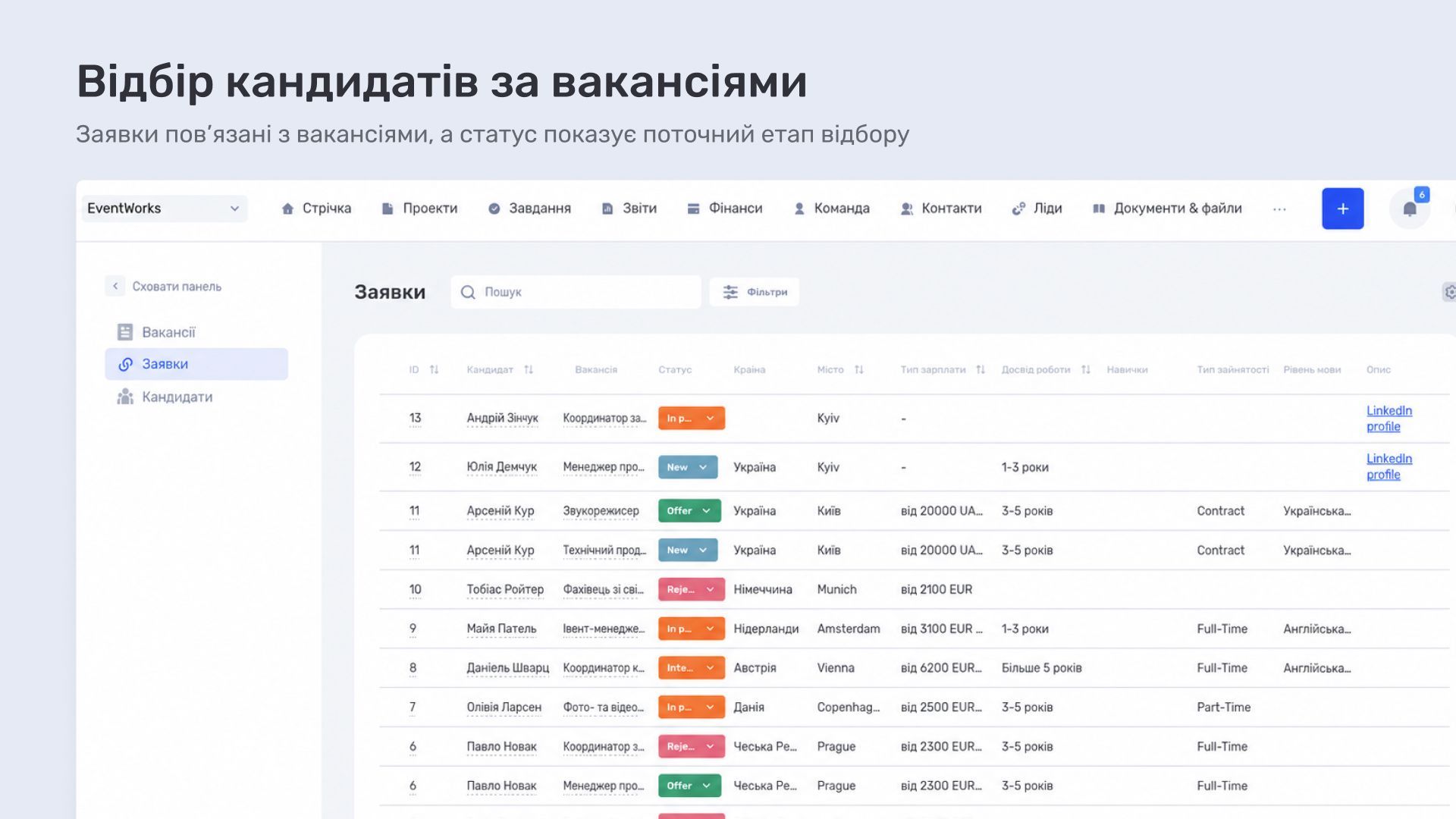Expand the EventWorks workspace dropdown

coord(165,209)
